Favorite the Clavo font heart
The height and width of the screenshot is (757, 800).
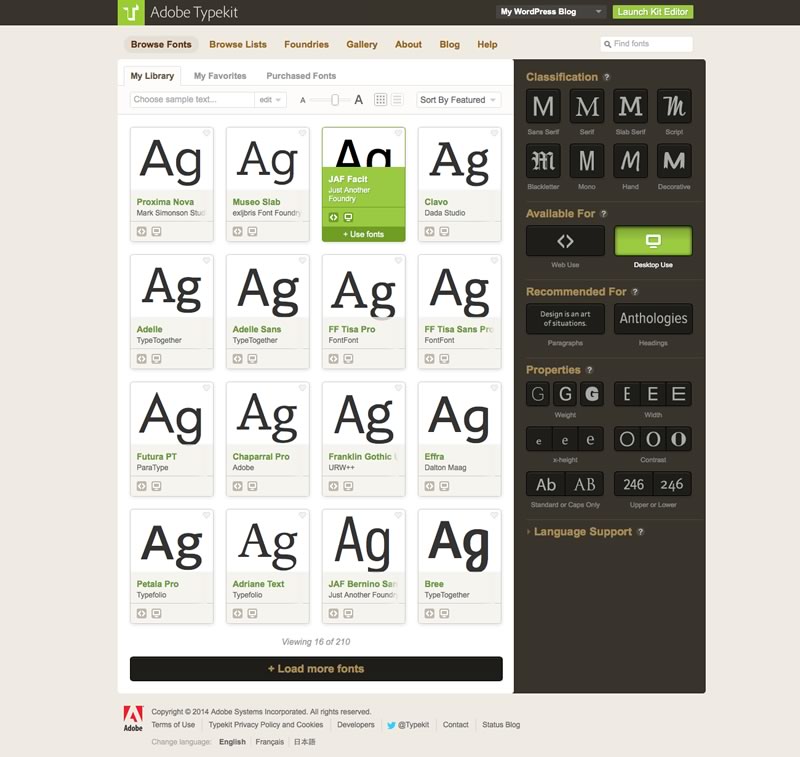point(494,133)
